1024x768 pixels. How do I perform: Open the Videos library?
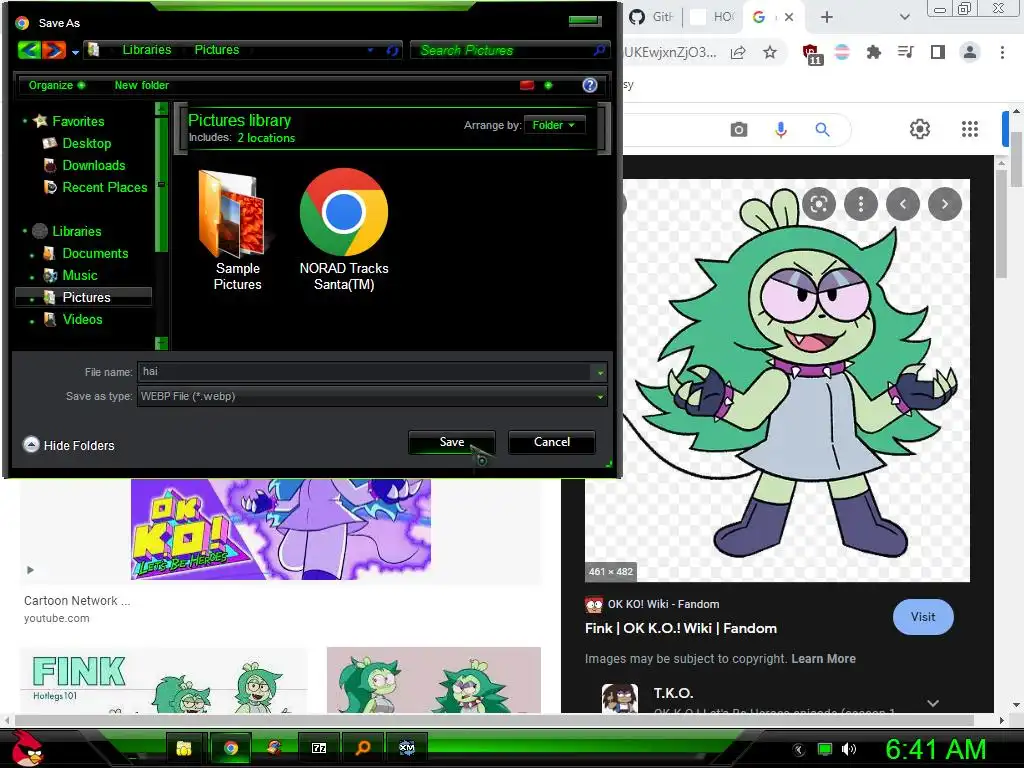point(82,319)
